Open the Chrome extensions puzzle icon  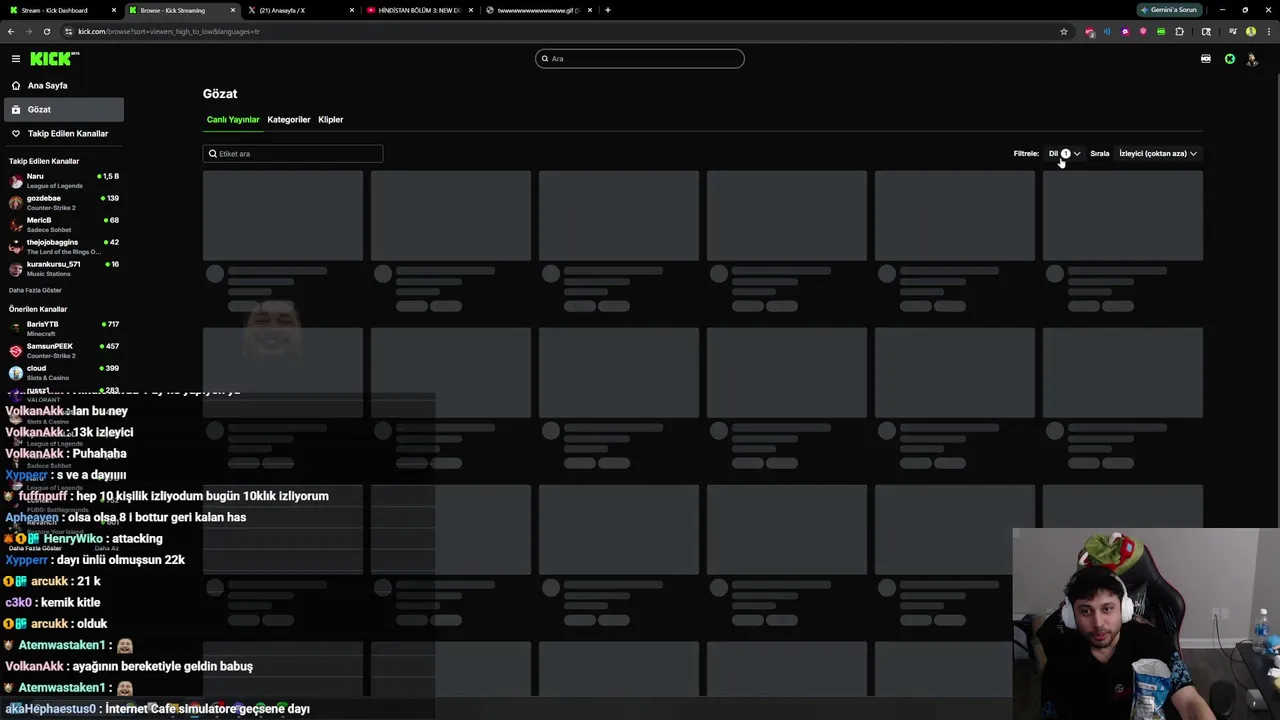[x=1179, y=31]
